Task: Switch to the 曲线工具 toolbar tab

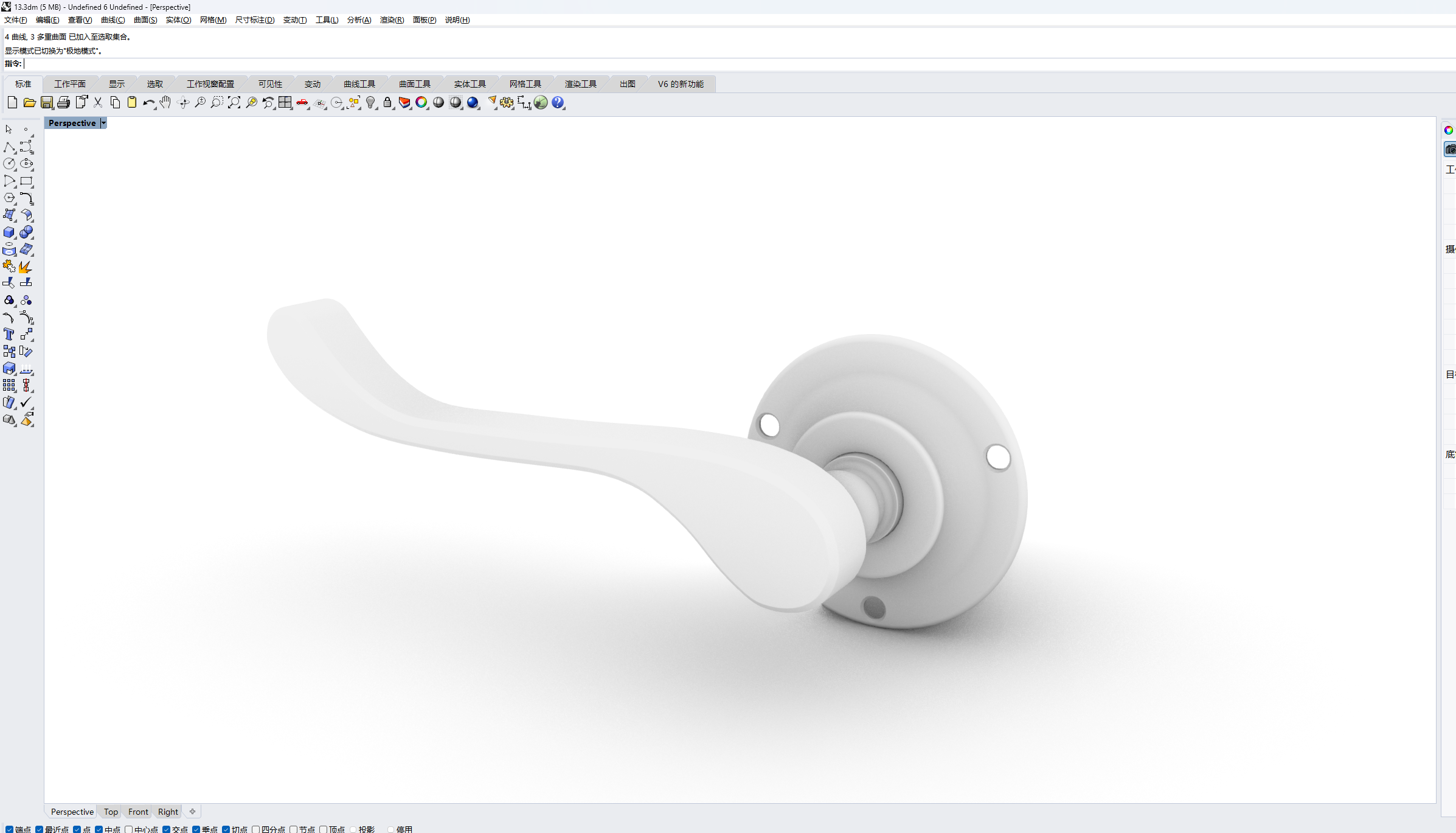Action: click(359, 84)
